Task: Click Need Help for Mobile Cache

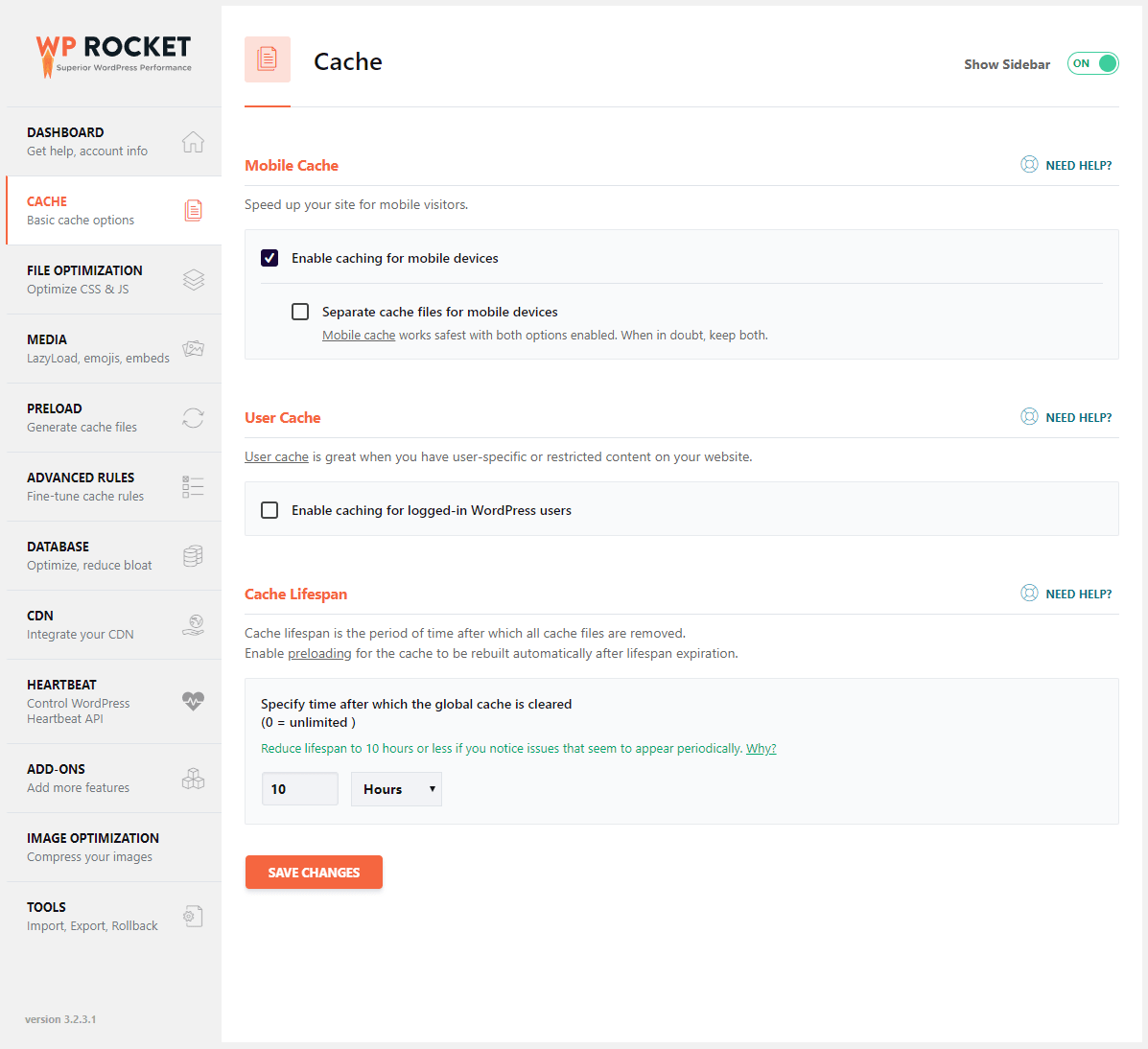Action: [x=1066, y=165]
